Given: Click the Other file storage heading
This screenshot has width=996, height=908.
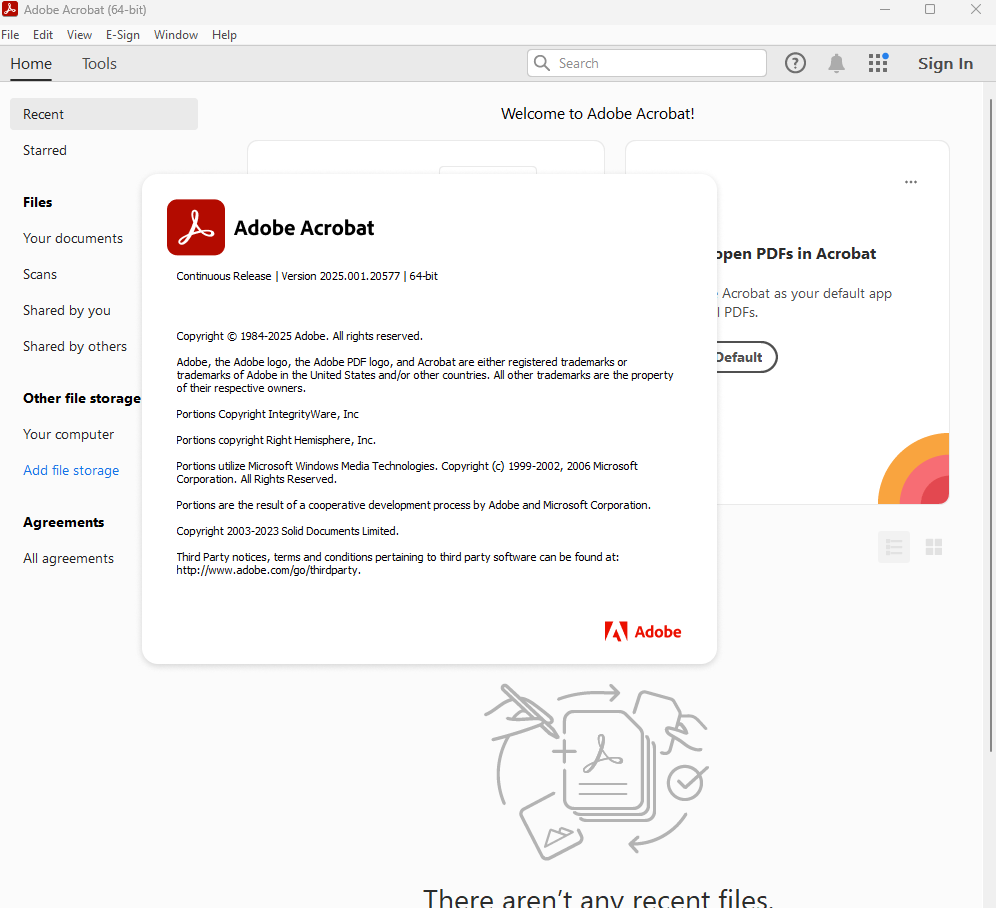Looking at the screenshot, I should 82,398.
